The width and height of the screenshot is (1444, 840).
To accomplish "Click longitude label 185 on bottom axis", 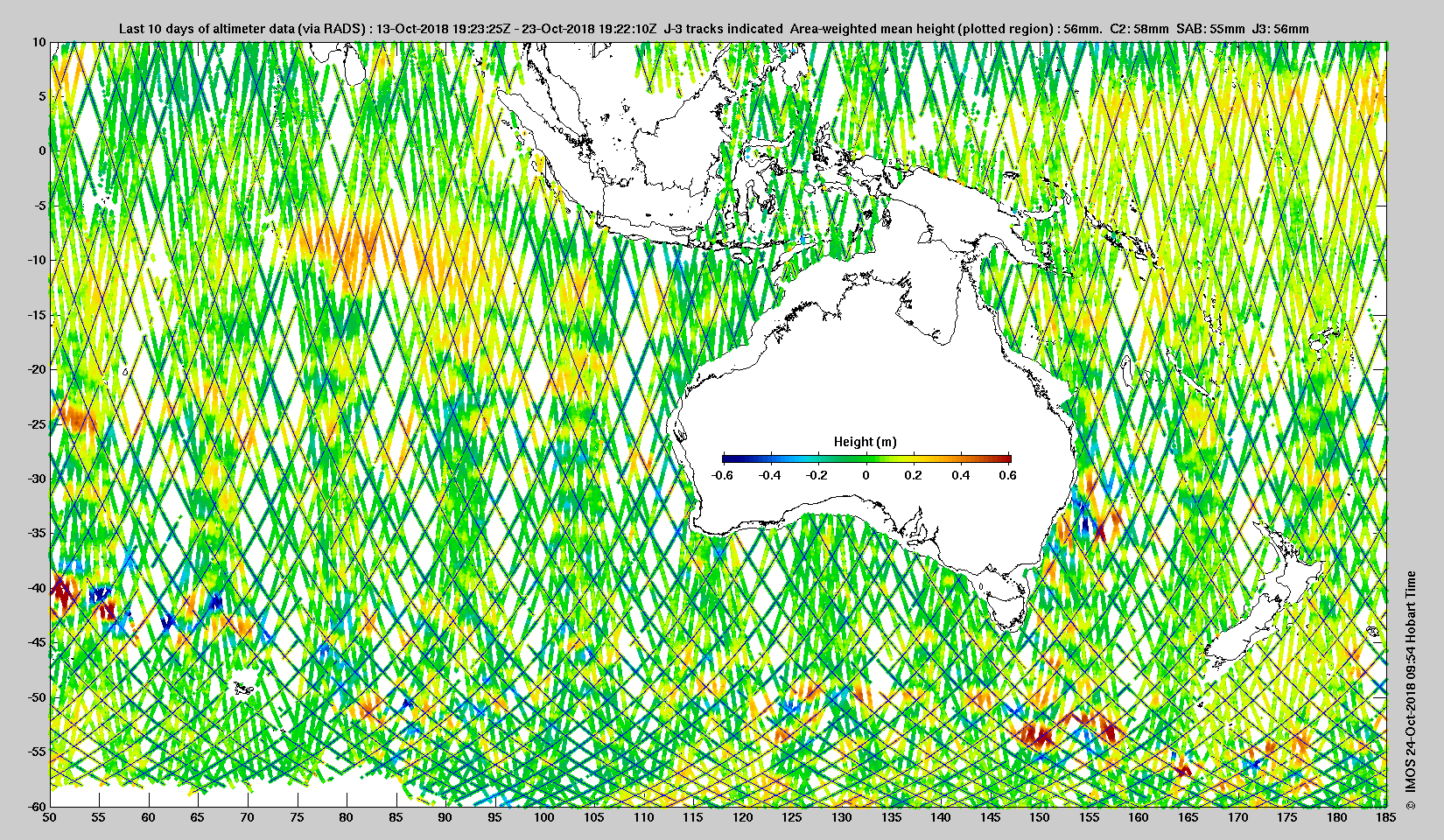I will click(x=1386, y=818).
